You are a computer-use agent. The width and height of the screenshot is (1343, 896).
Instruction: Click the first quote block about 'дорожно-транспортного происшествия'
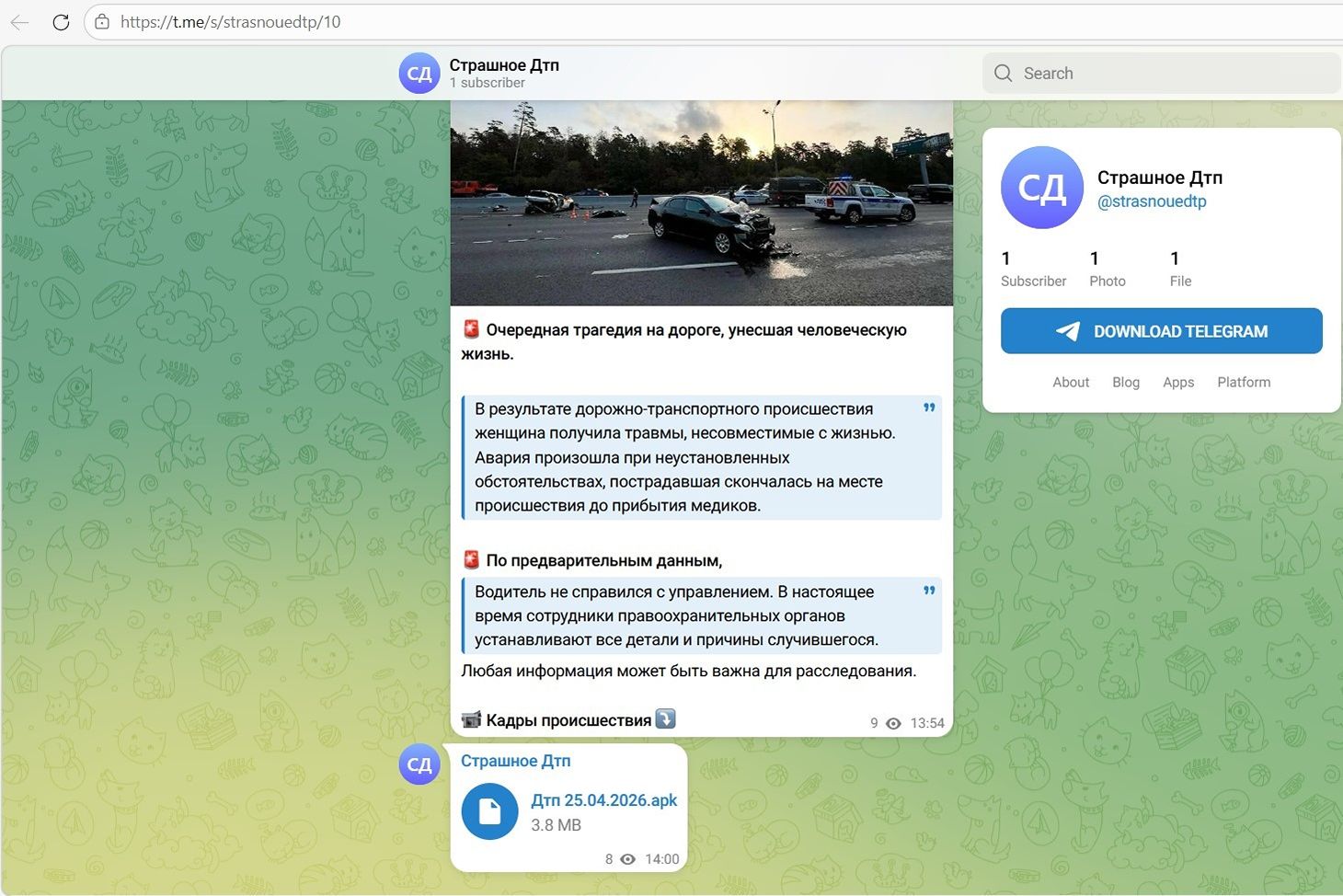(x=702, y=457)
